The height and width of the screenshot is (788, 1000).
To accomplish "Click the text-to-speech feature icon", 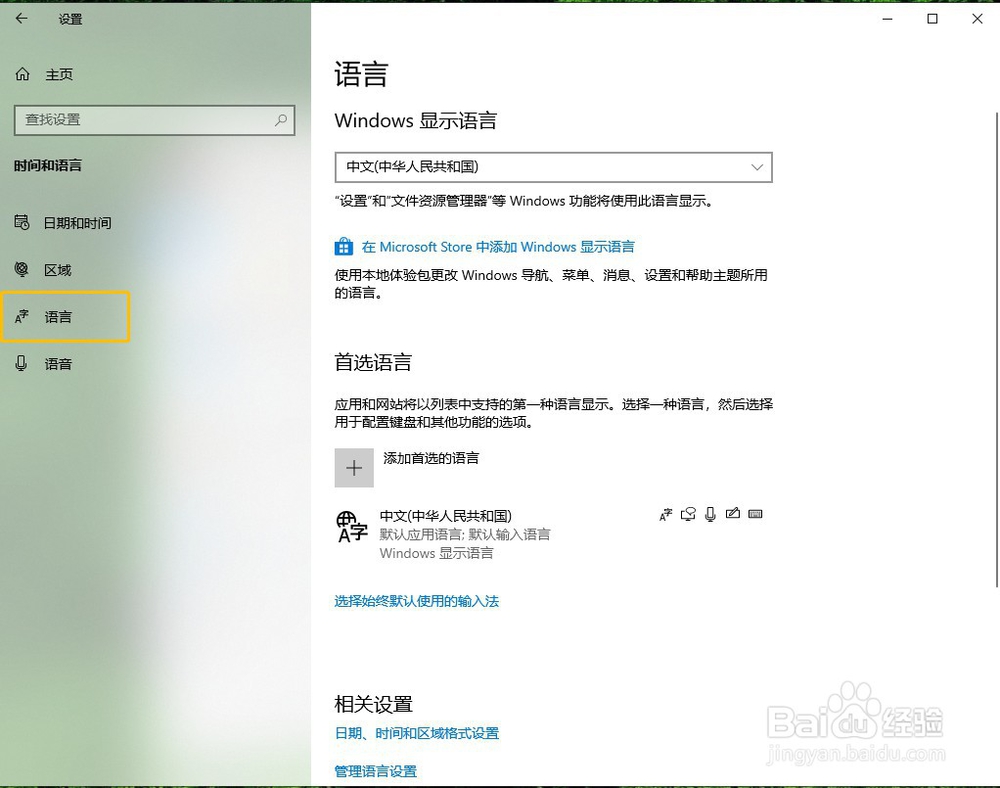I will (688, 514).
